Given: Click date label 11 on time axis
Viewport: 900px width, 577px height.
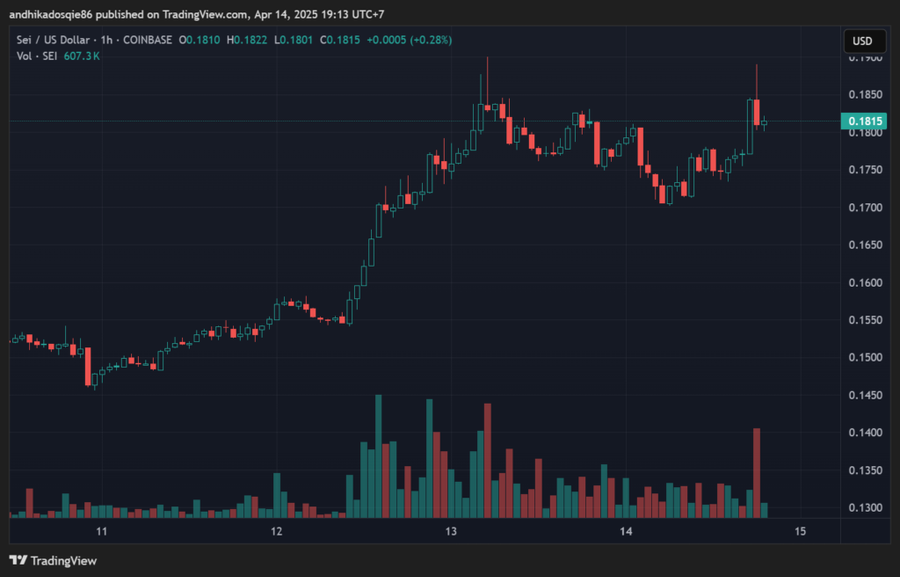Looking at the screenshot, I should tap(102, 532).
